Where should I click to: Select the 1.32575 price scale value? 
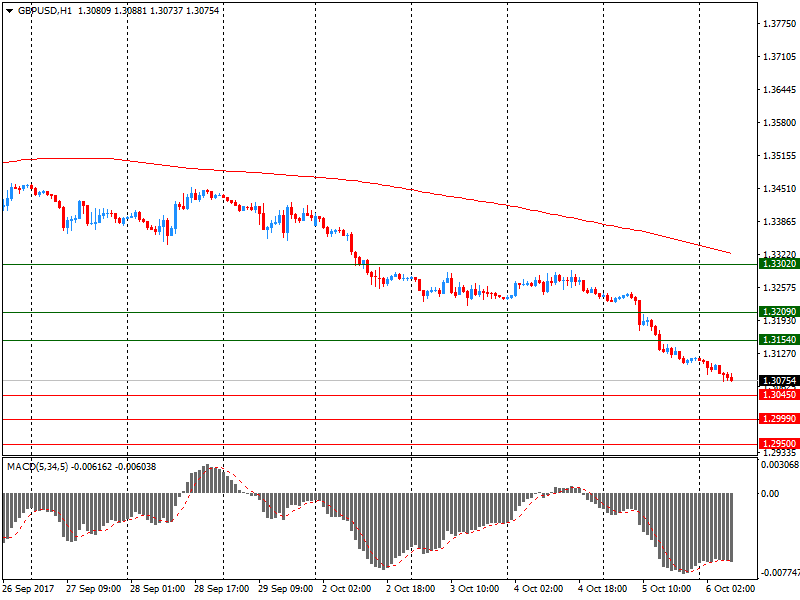point(779,288)
